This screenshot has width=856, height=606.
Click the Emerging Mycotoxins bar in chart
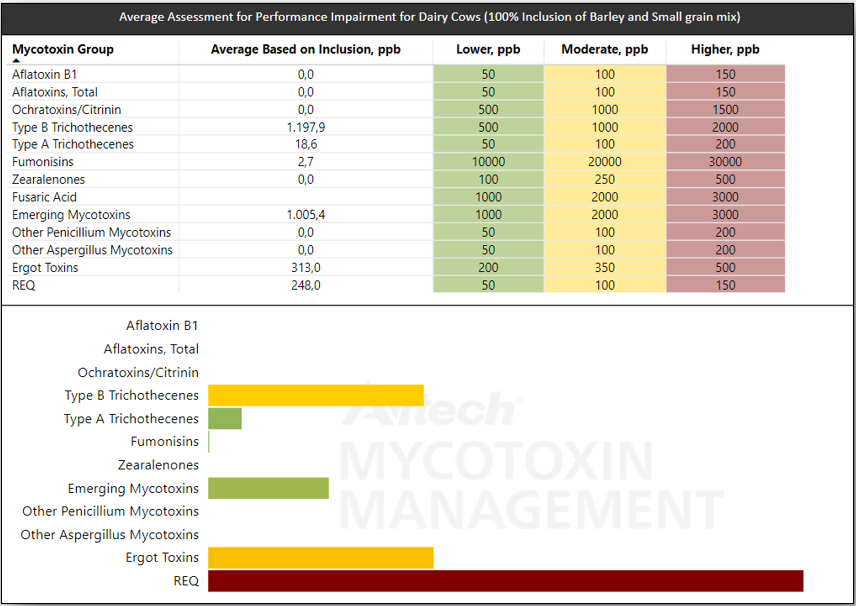(269, 488)
